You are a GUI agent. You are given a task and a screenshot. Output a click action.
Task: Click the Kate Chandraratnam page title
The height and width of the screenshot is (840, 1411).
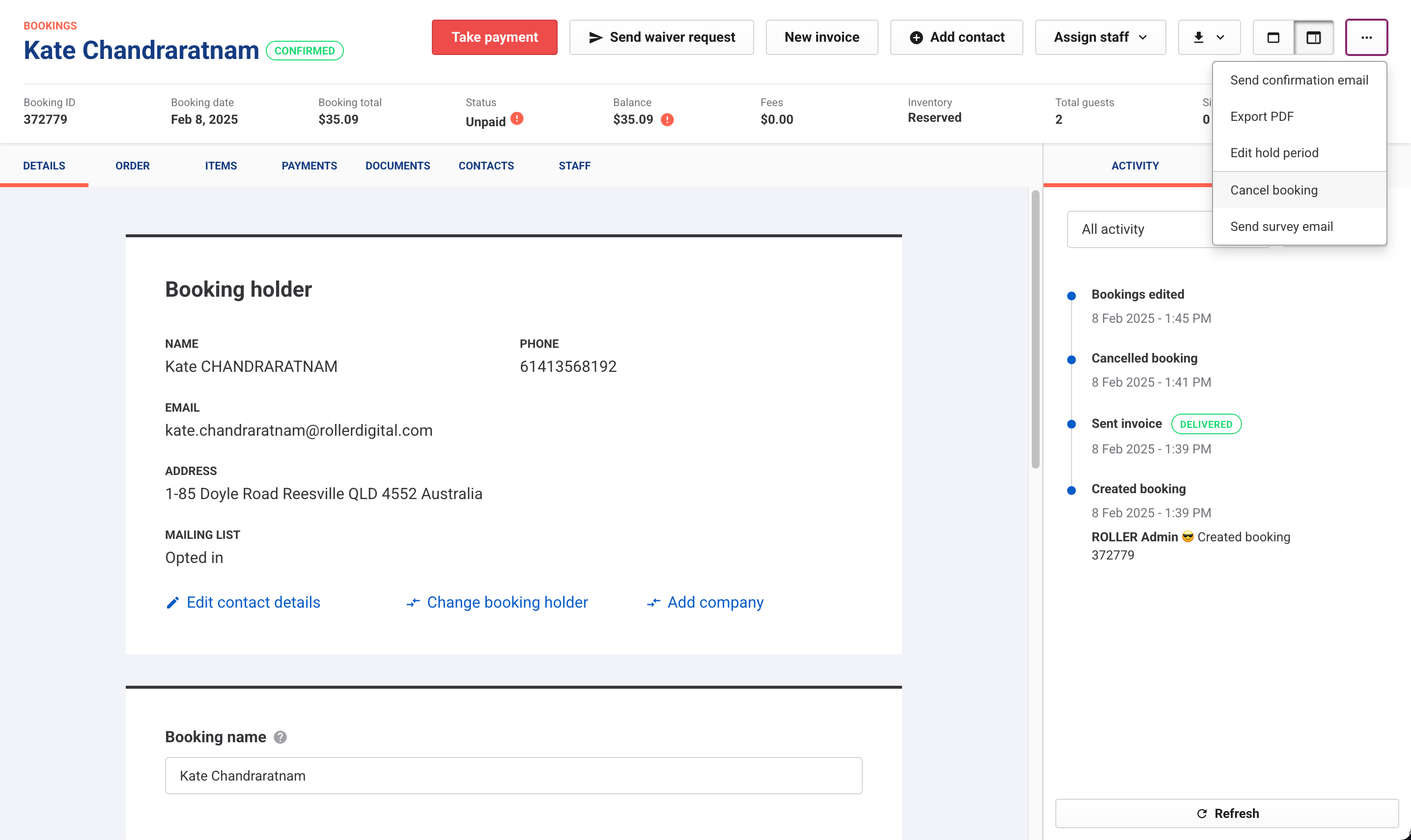[141, 51]
